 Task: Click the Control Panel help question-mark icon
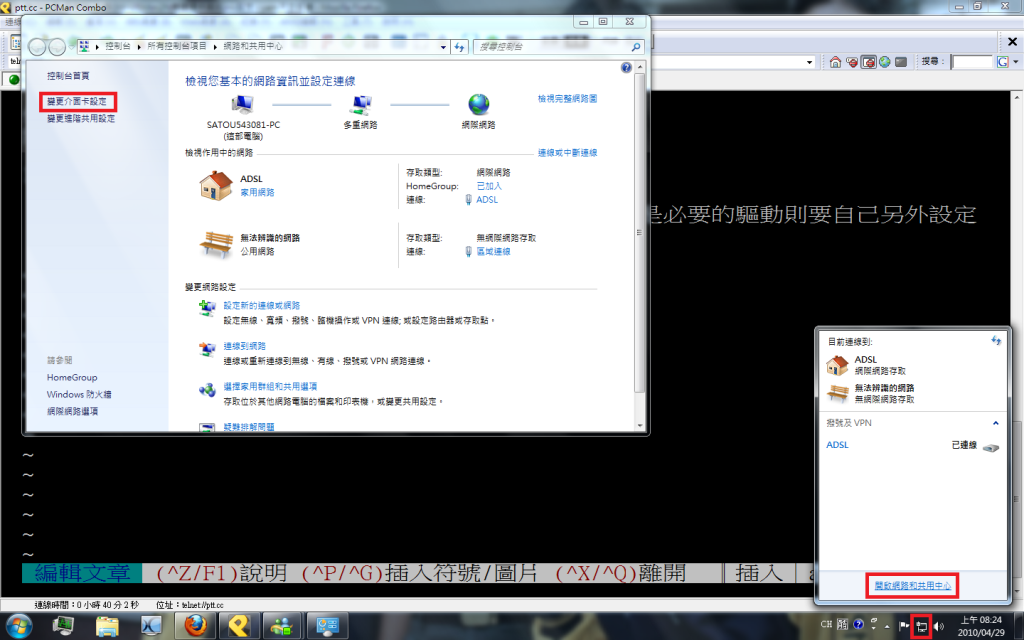pos(626,68)
